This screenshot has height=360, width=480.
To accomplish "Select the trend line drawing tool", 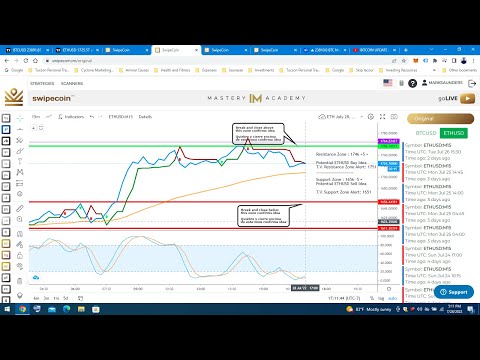I will coord(20,129).
